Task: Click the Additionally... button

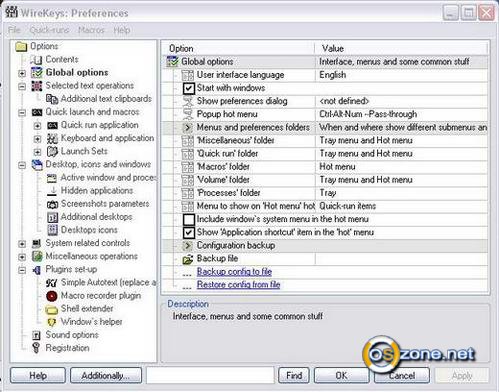Action: click(x=106, y=376)
